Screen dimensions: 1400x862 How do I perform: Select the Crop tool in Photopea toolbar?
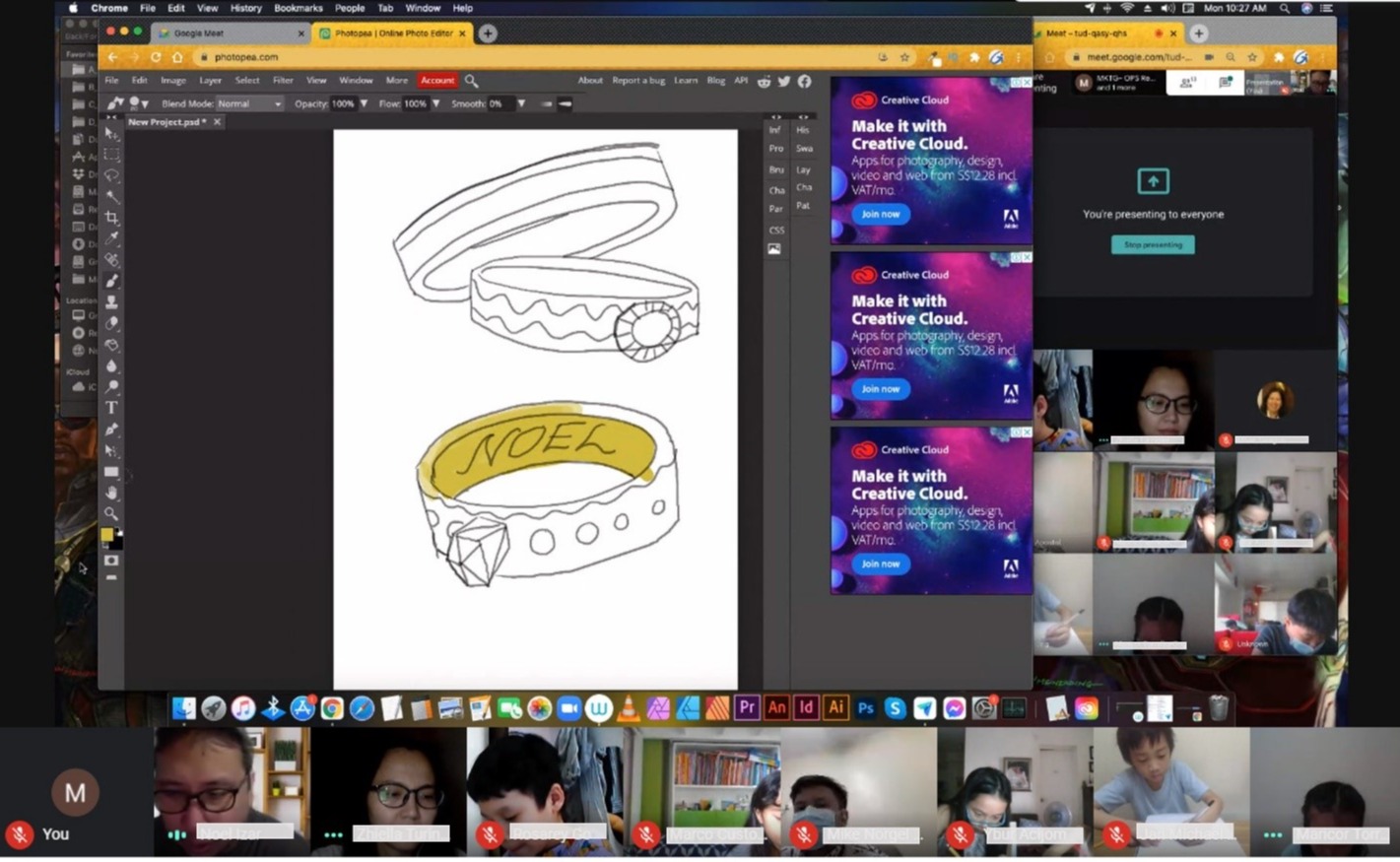tap(112, 218)
